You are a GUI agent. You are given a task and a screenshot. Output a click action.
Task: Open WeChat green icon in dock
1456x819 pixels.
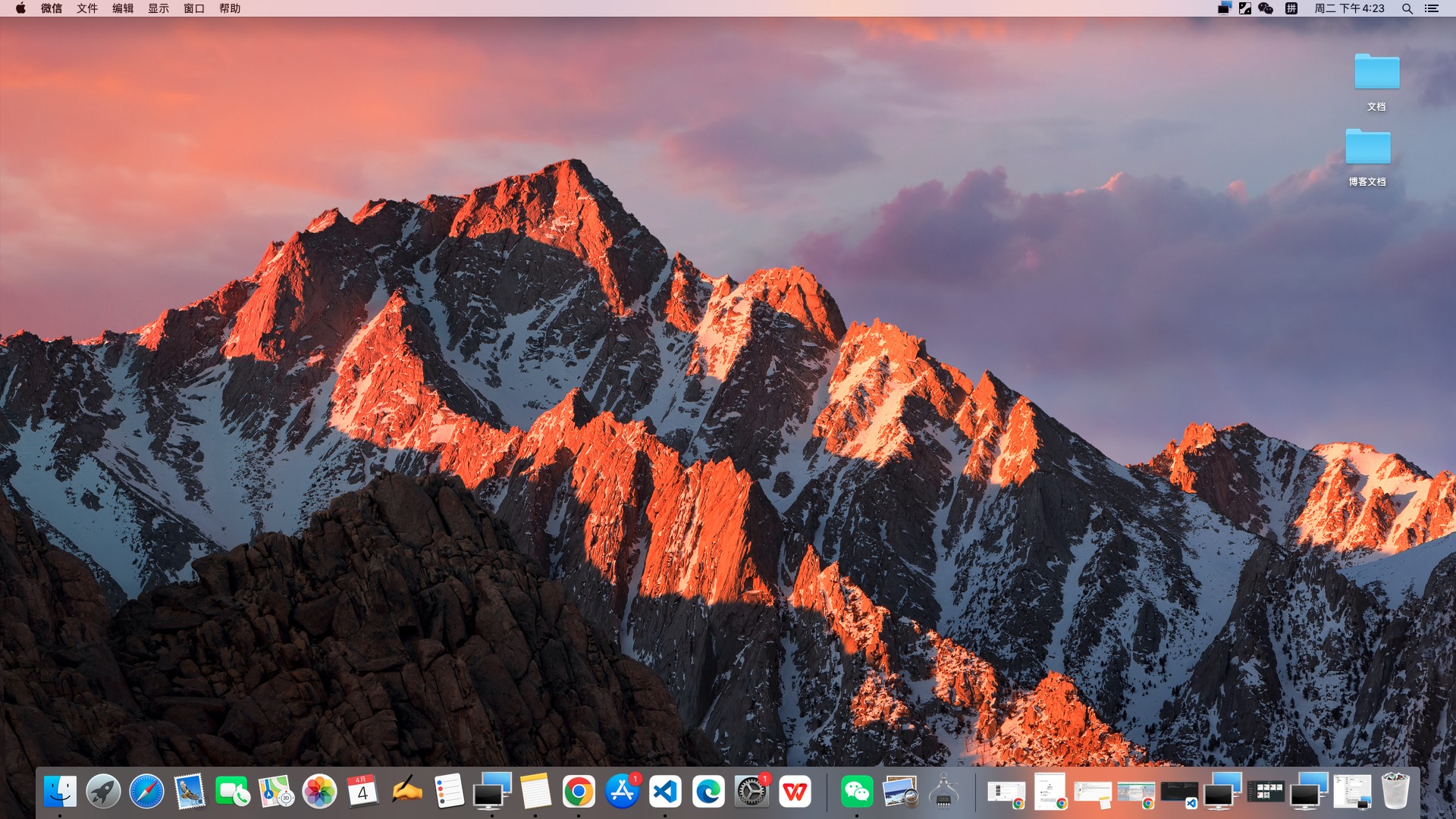tap(857, 792)
